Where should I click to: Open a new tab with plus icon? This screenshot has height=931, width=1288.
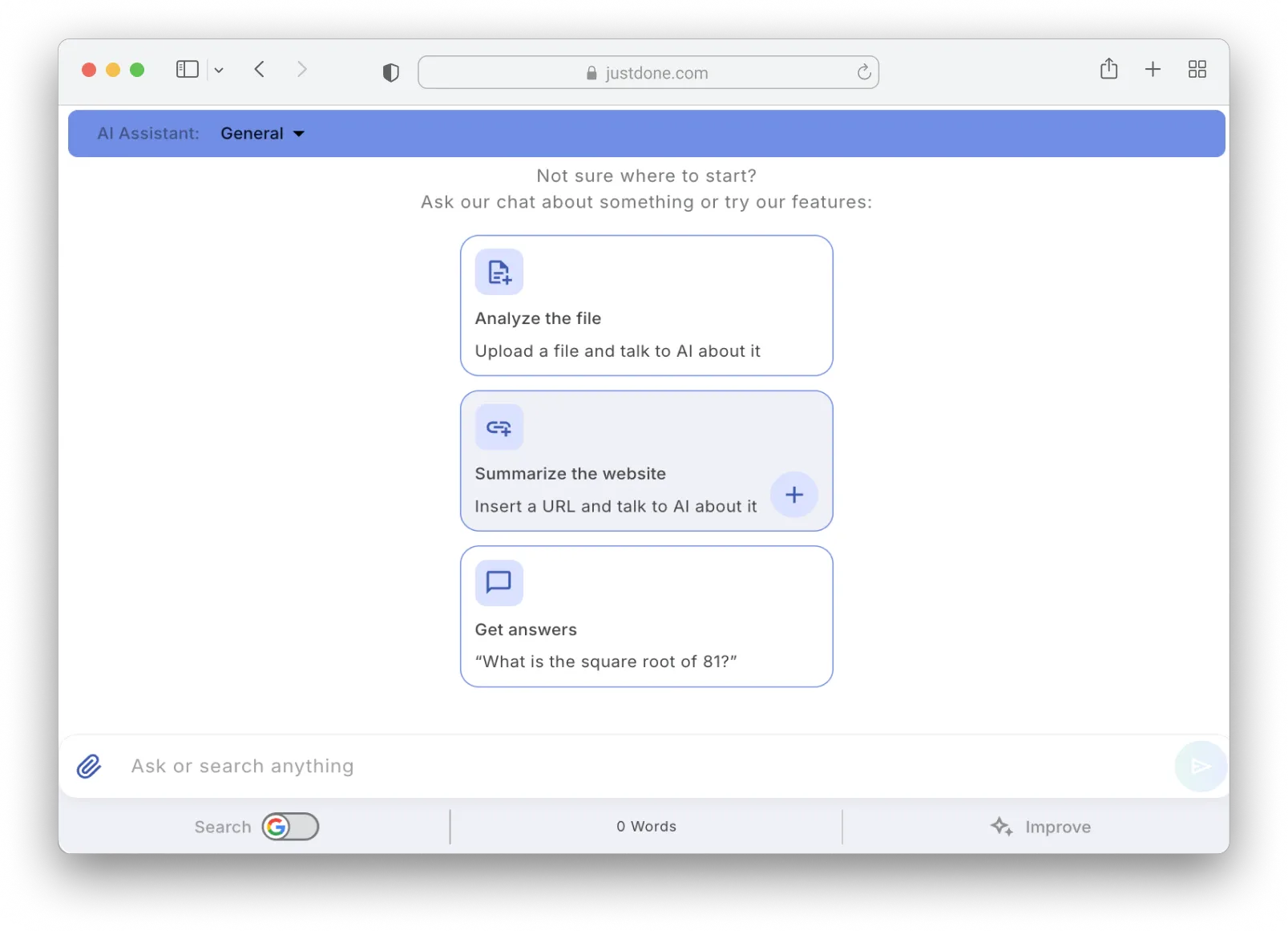point(1153,70)
